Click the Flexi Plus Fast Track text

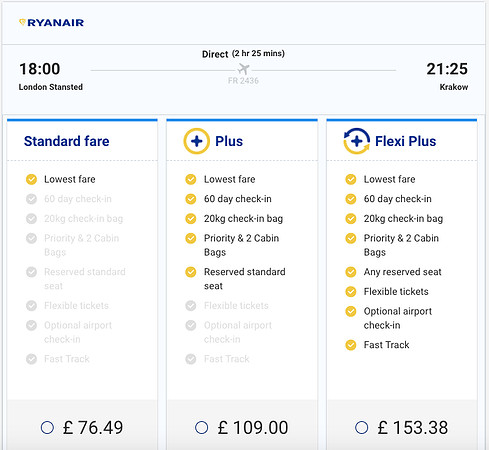[x=386, y=345]
